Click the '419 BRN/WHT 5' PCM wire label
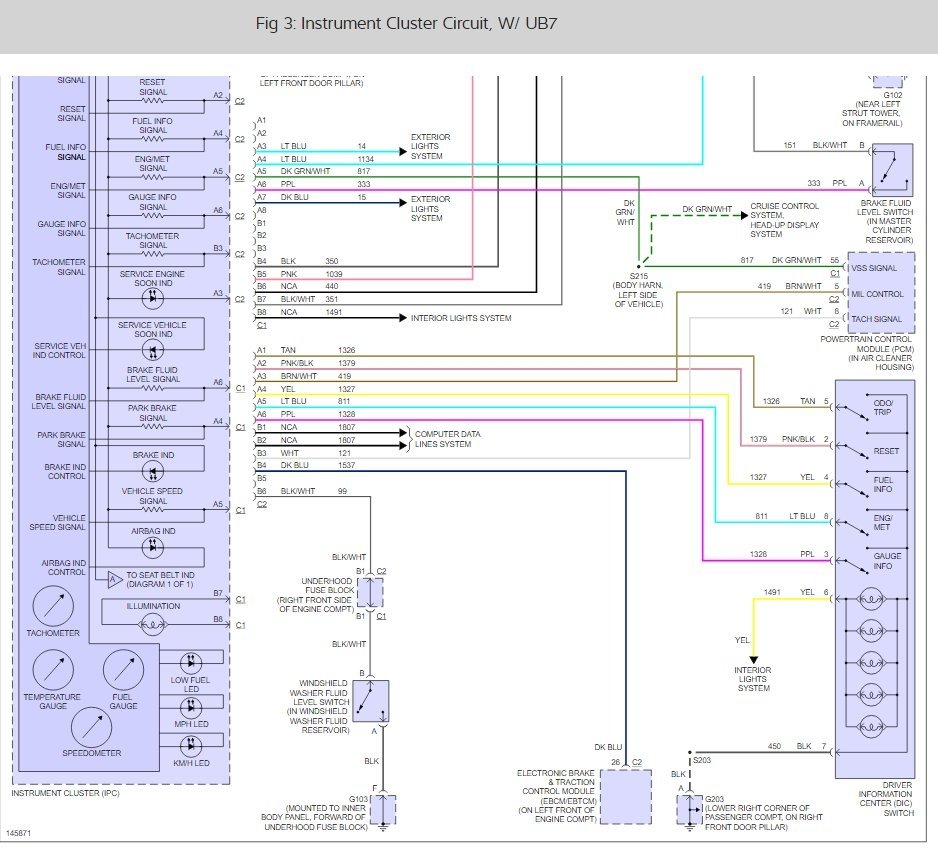 pos(799,287)
